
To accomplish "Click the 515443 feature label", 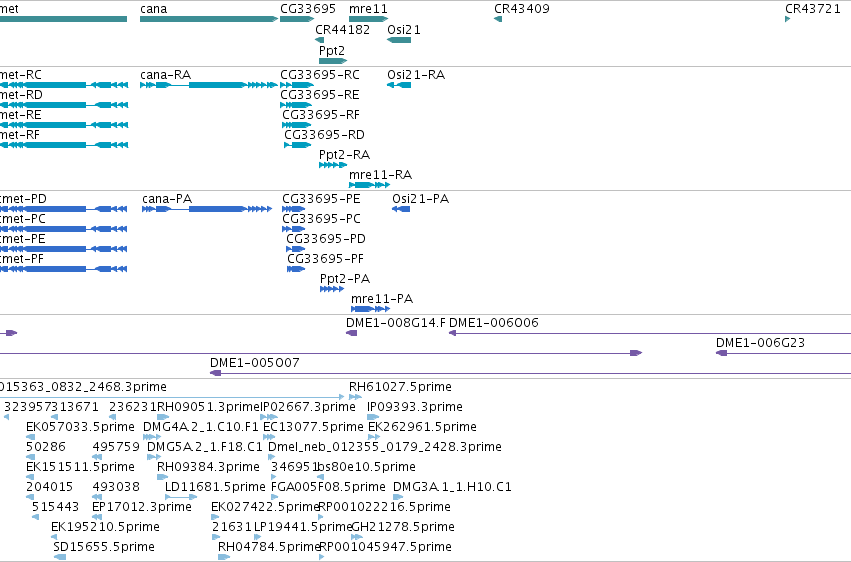I will pyautogui.click(x=55, y=508).
